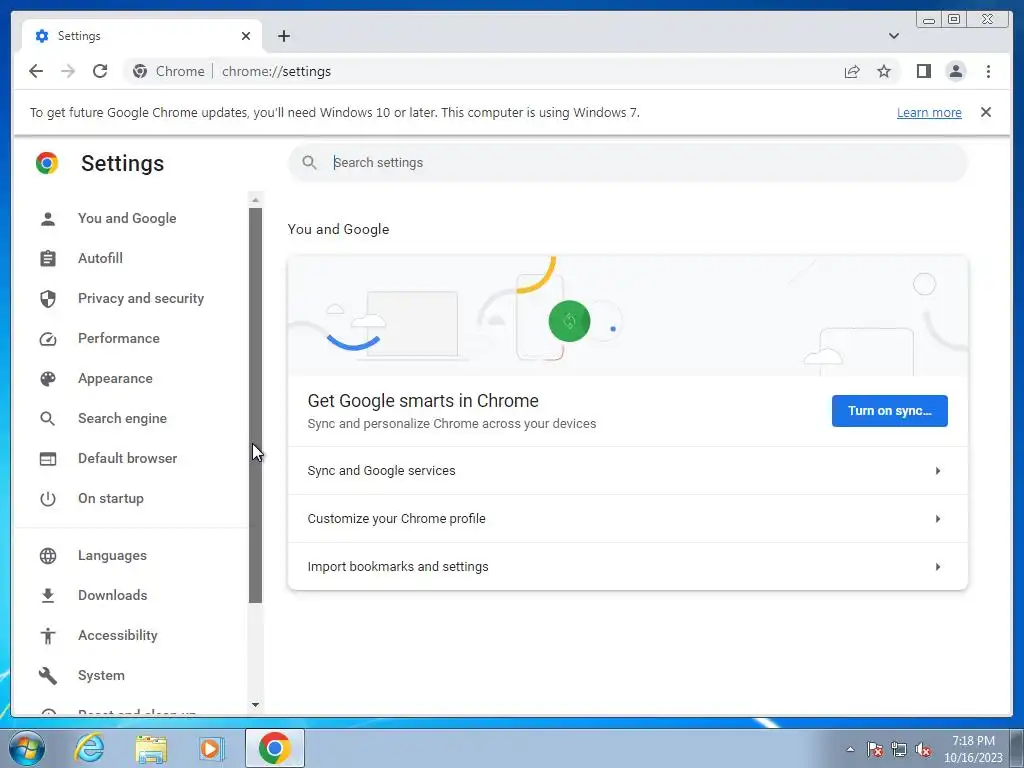1024x768 pixels.
Task: Click the Chrome site info chip
Action: [168, 71]
